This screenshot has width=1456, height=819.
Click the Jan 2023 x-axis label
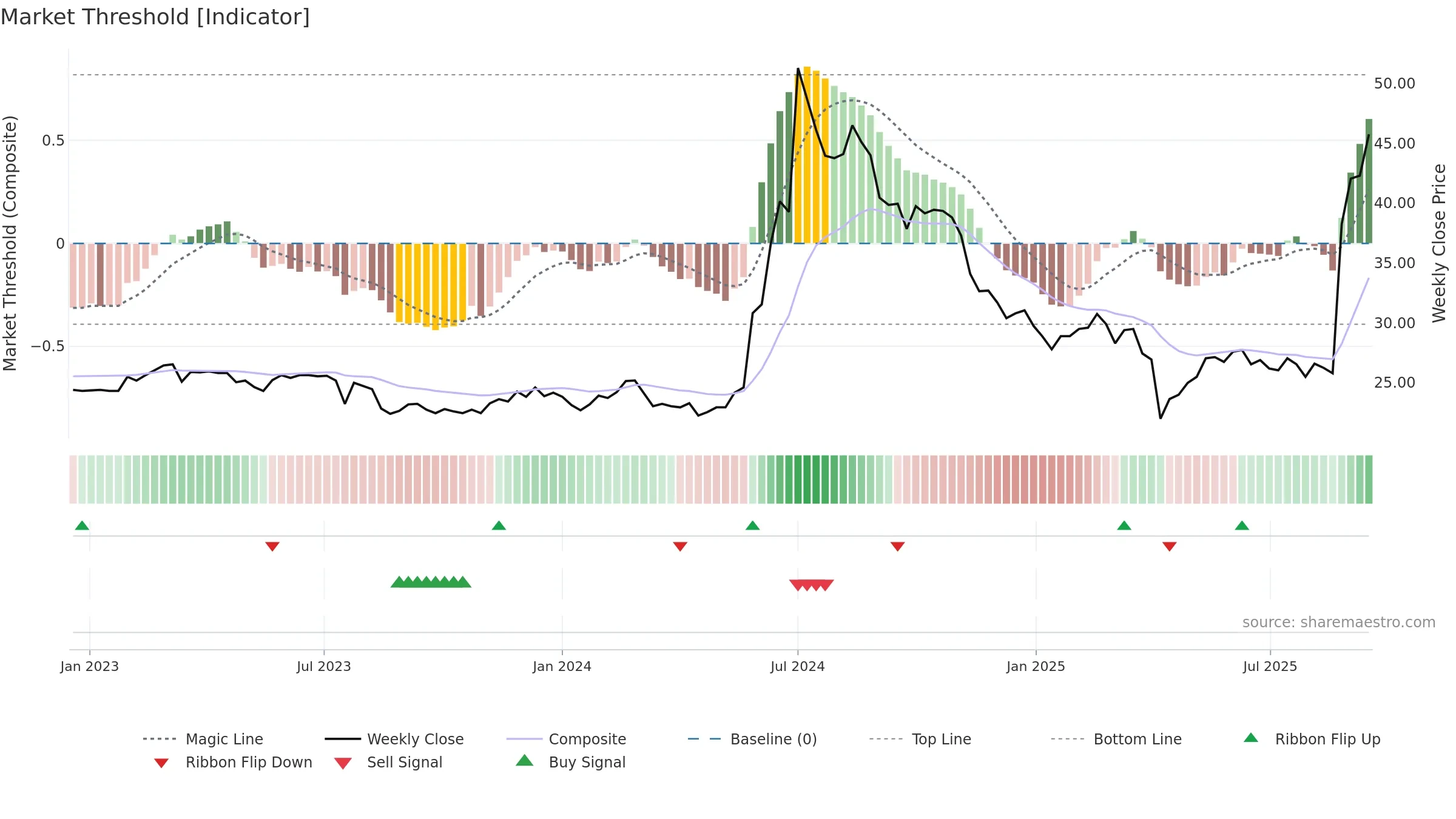90,666
